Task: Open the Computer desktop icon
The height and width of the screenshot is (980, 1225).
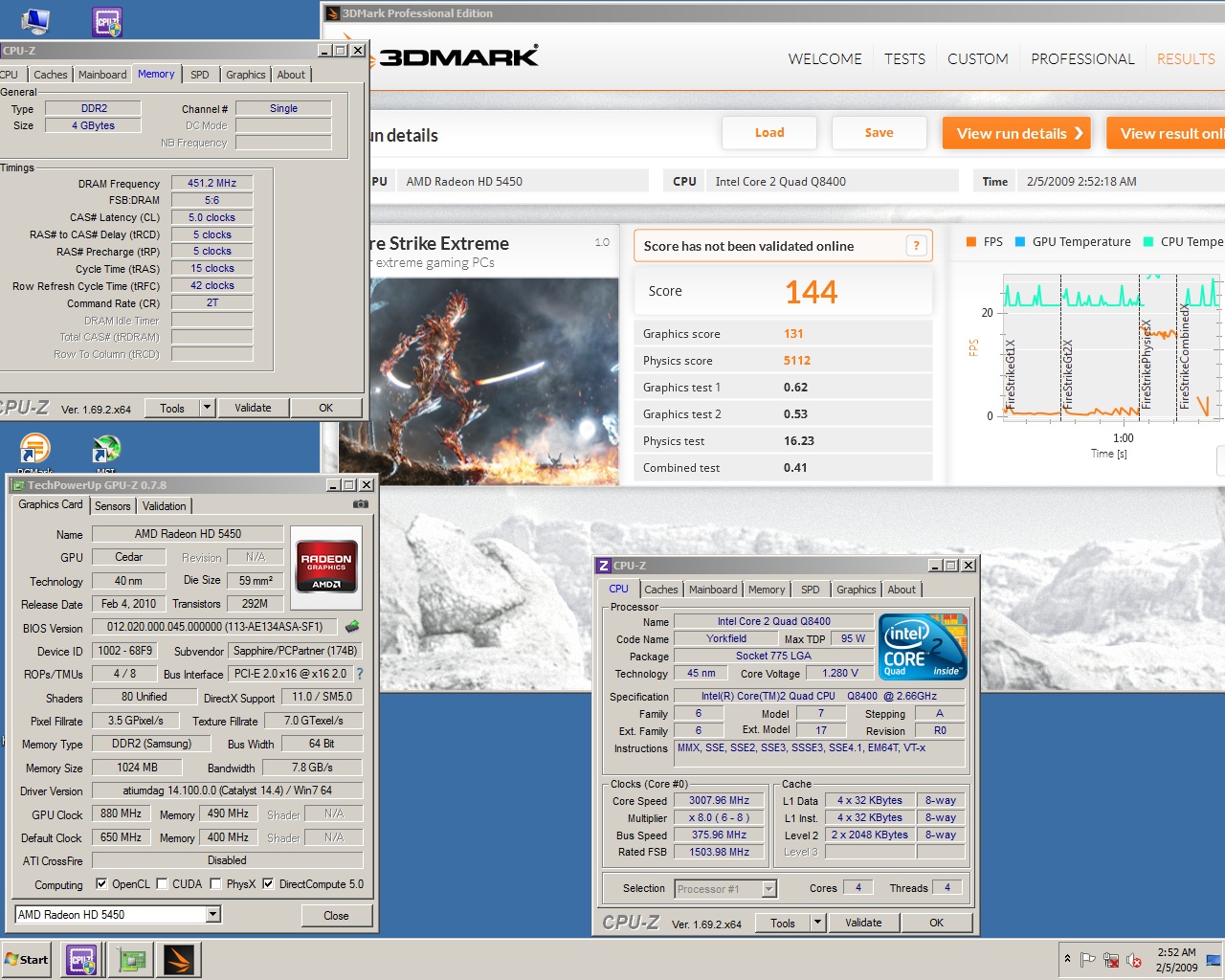Action: (34, 19)
